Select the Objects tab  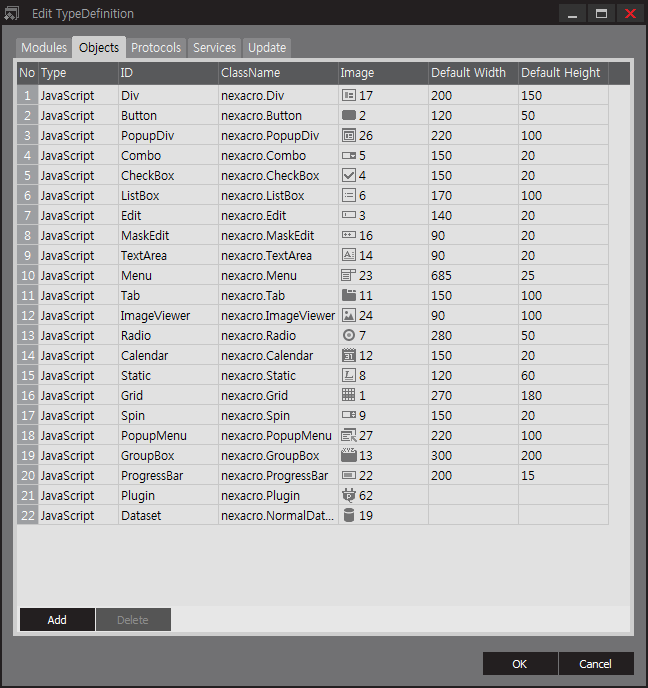tap(99, 47)
